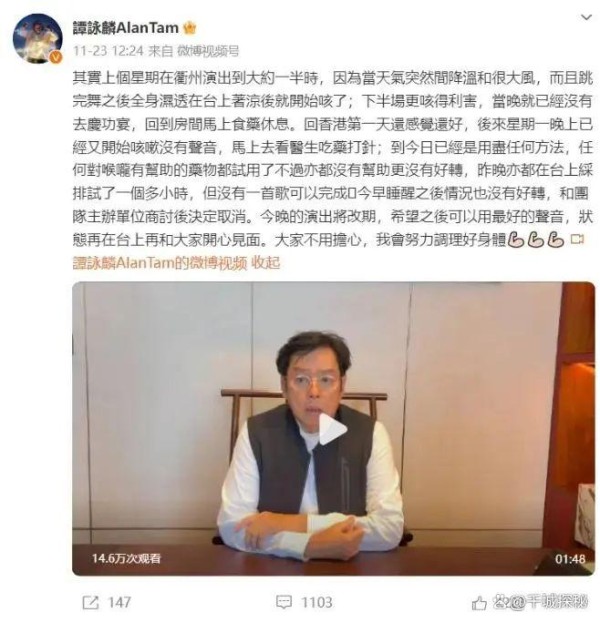Click the share/repost icon
Screen dimensions: 600x623
[90, 602]
